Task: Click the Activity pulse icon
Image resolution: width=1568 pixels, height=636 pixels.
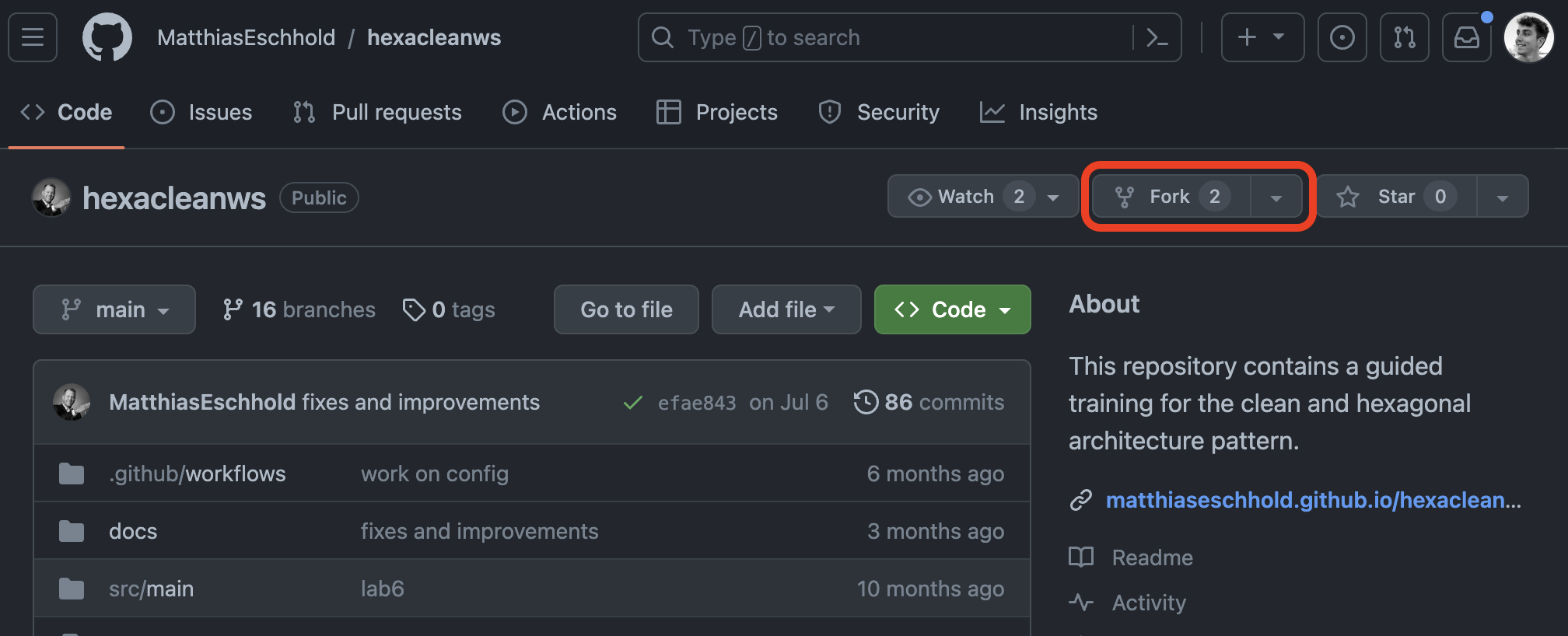Action: coord(1081,602)
